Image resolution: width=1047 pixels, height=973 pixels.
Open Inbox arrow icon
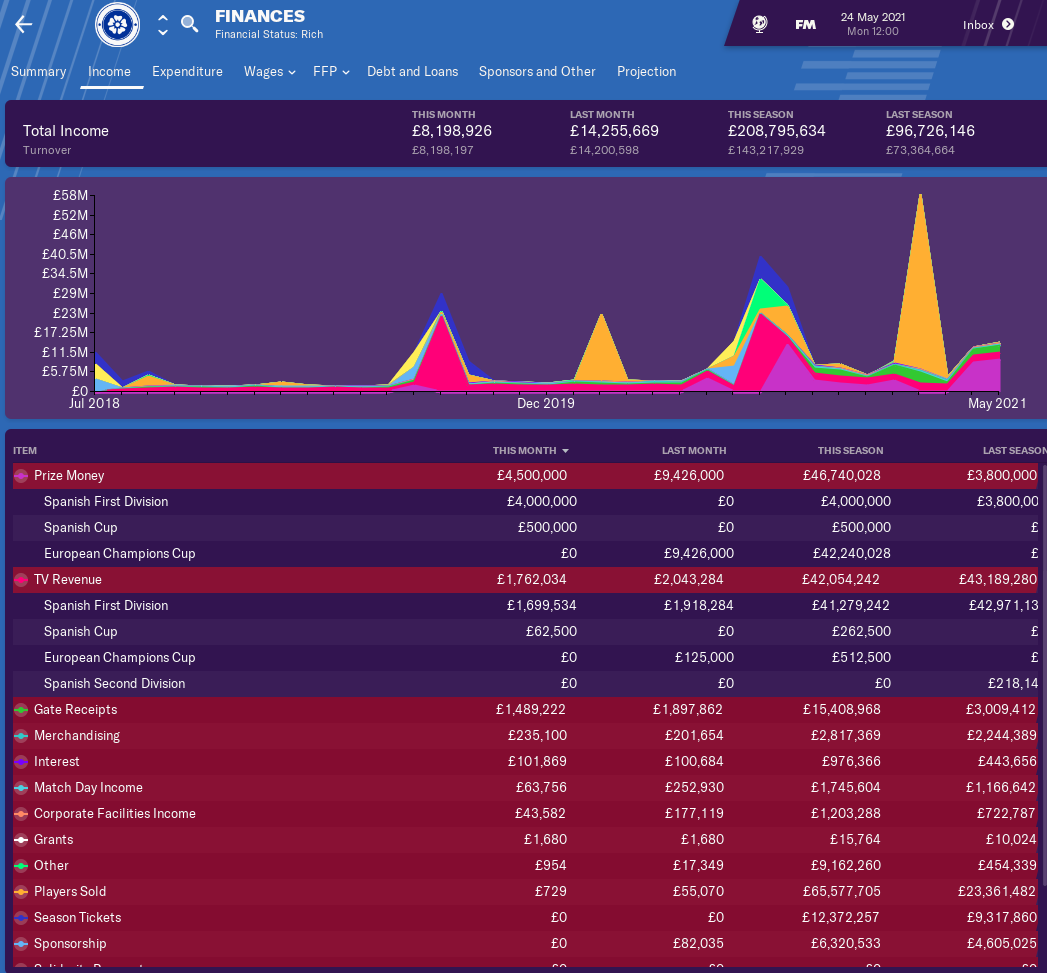click(x=1008, y=25)
